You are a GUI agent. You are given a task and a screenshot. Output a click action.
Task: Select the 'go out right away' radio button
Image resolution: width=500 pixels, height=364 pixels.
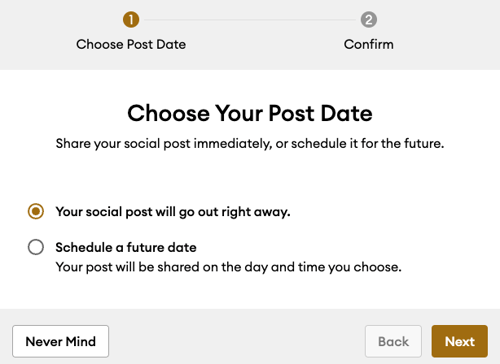tap(36, 211)
